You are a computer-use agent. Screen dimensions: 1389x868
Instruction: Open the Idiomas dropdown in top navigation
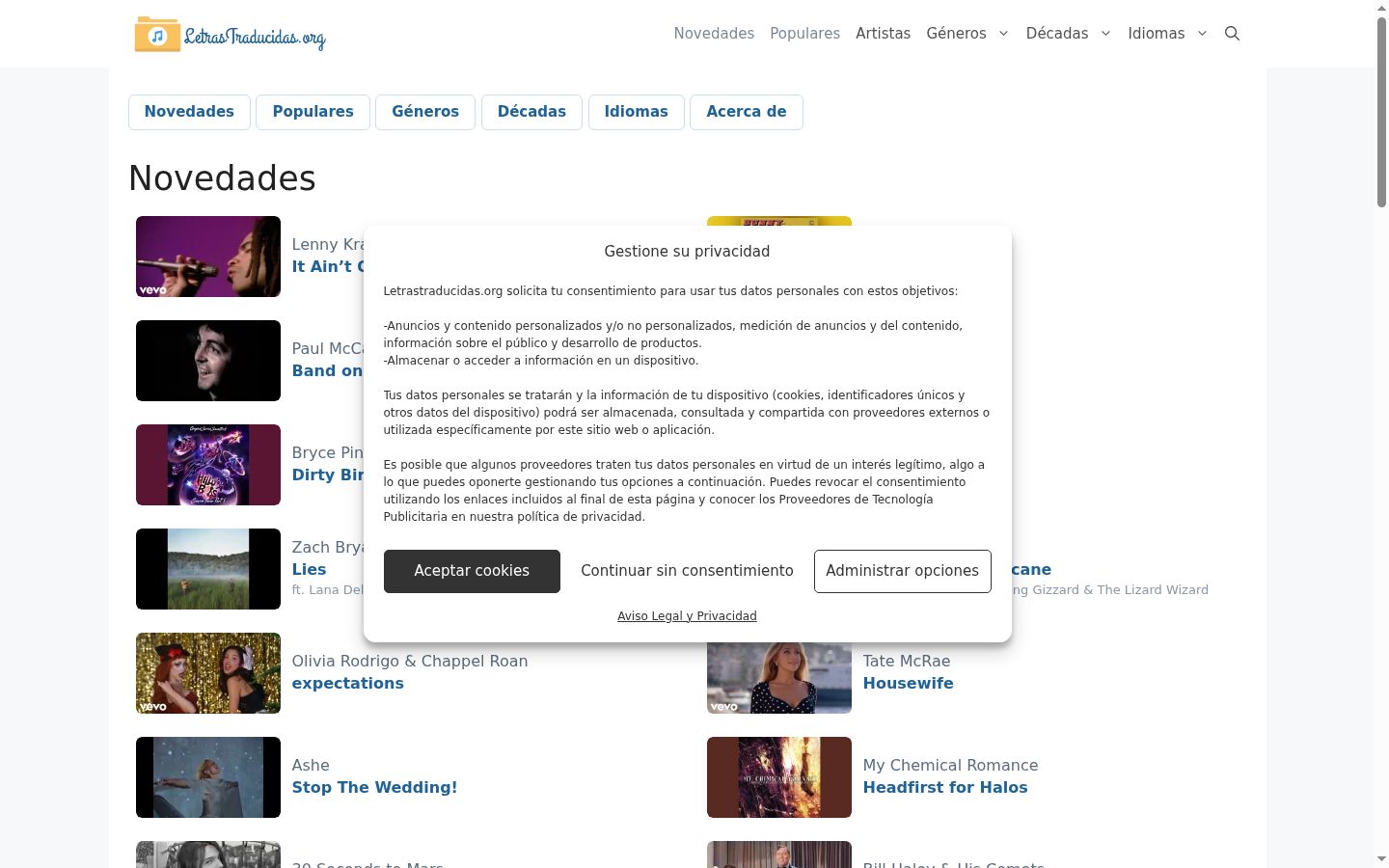coord(1167,34)
